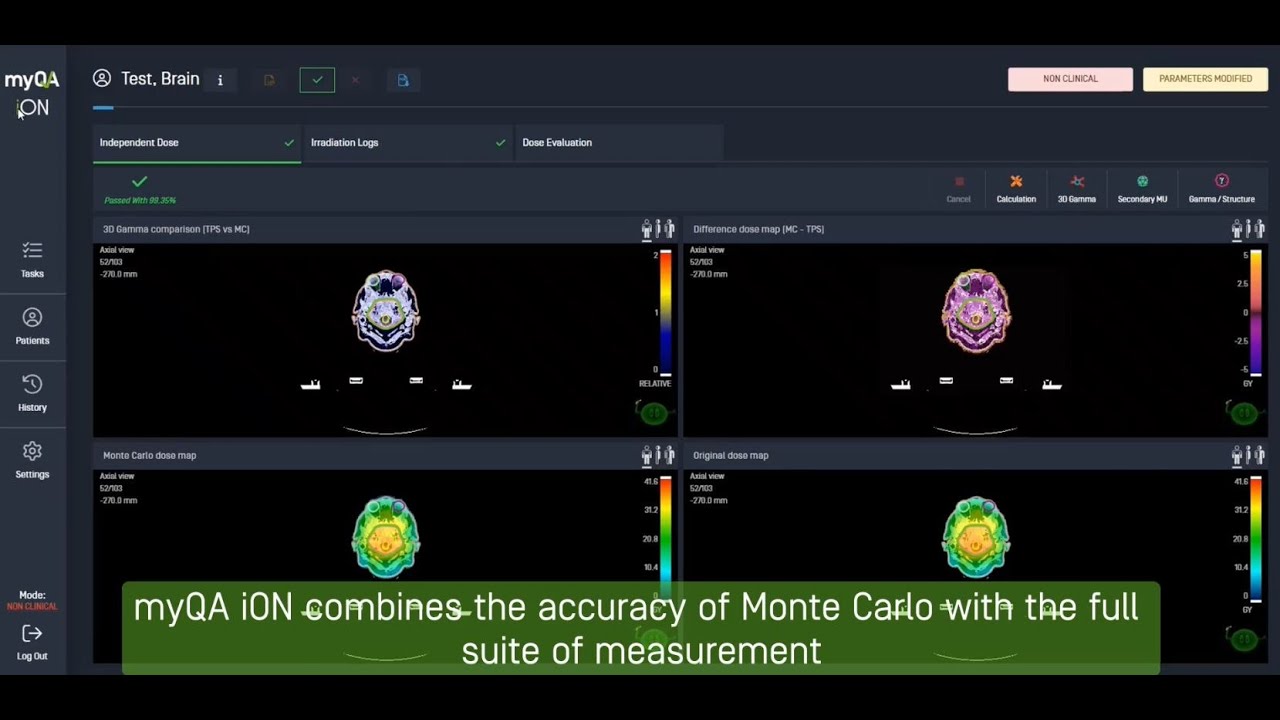Click the 3D Gamma comparison axial image
The width and height of the screenshot is (1280, 720).
pyautogui.click(x=386, y=311)
